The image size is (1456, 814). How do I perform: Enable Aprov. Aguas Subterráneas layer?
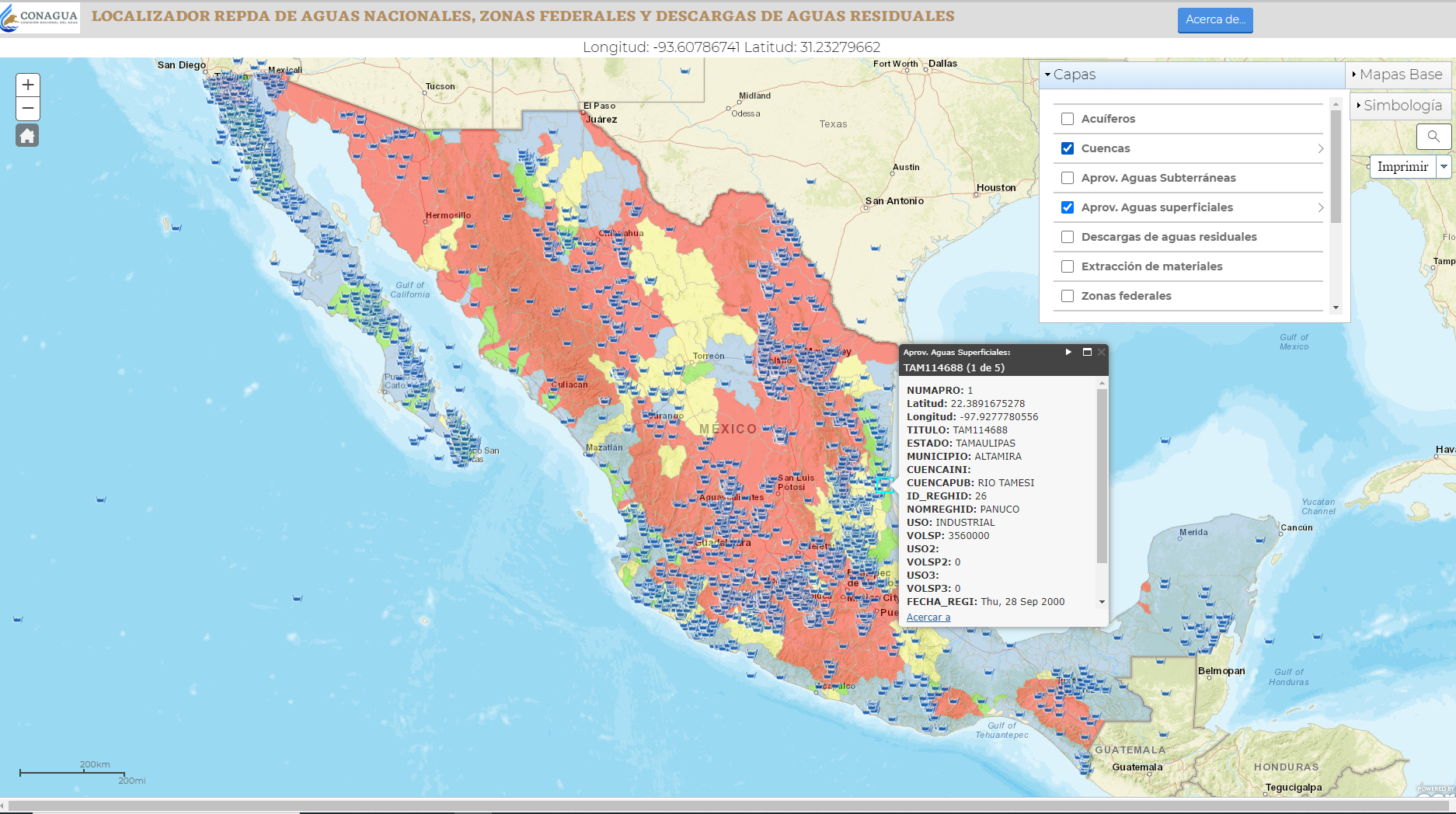[x=1068, y=178]
